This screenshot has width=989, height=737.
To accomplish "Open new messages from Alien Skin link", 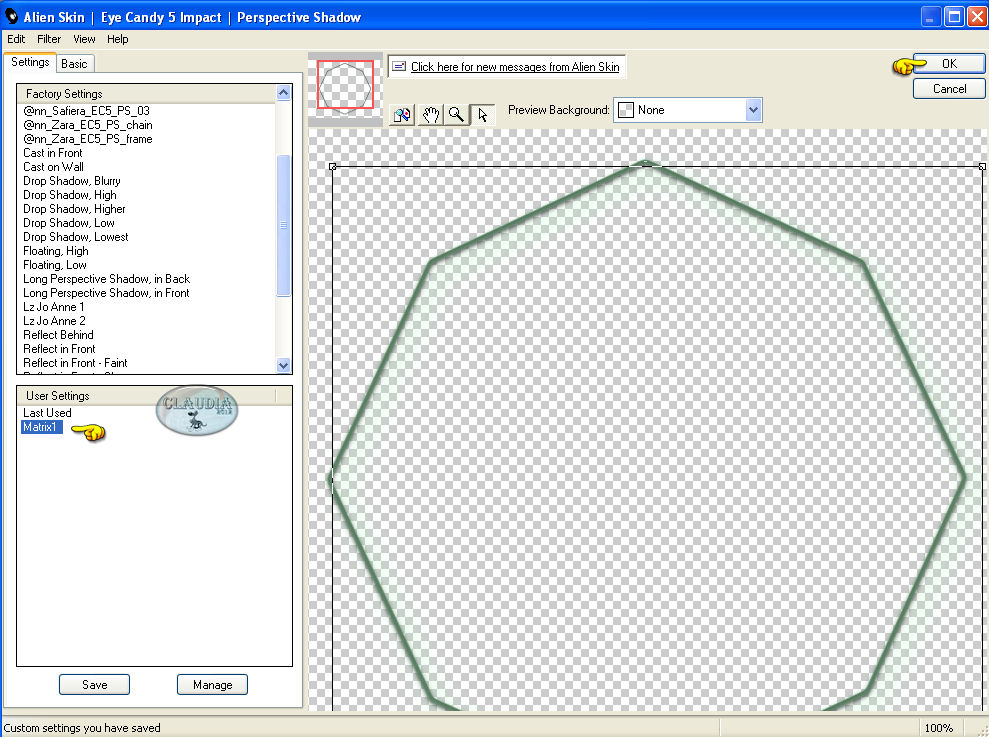I will click(515, 67).
